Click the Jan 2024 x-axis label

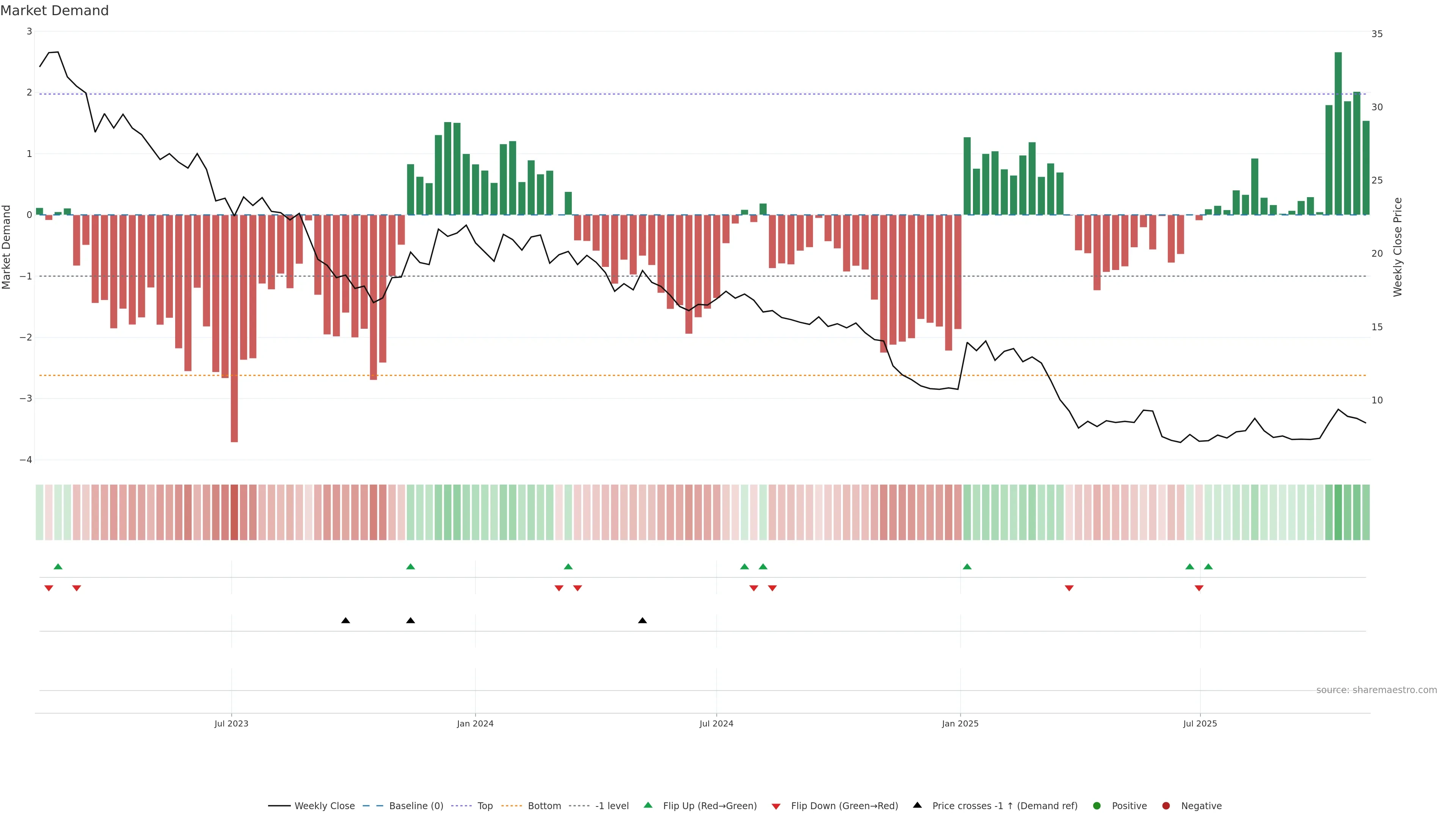(x=475, y=723)
